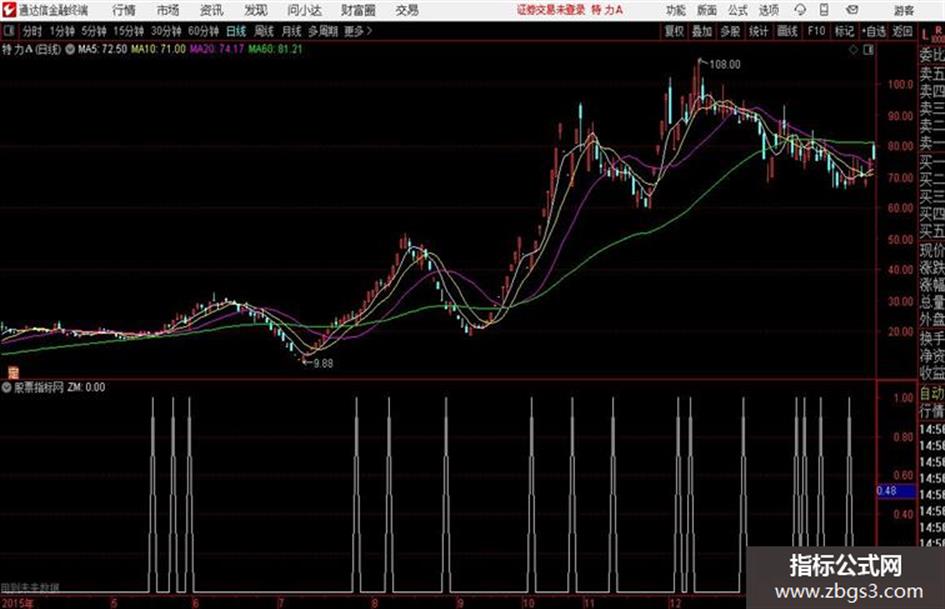Click the 标记 mark button
This screenshot has height=609, width=945.
point(844,31)
